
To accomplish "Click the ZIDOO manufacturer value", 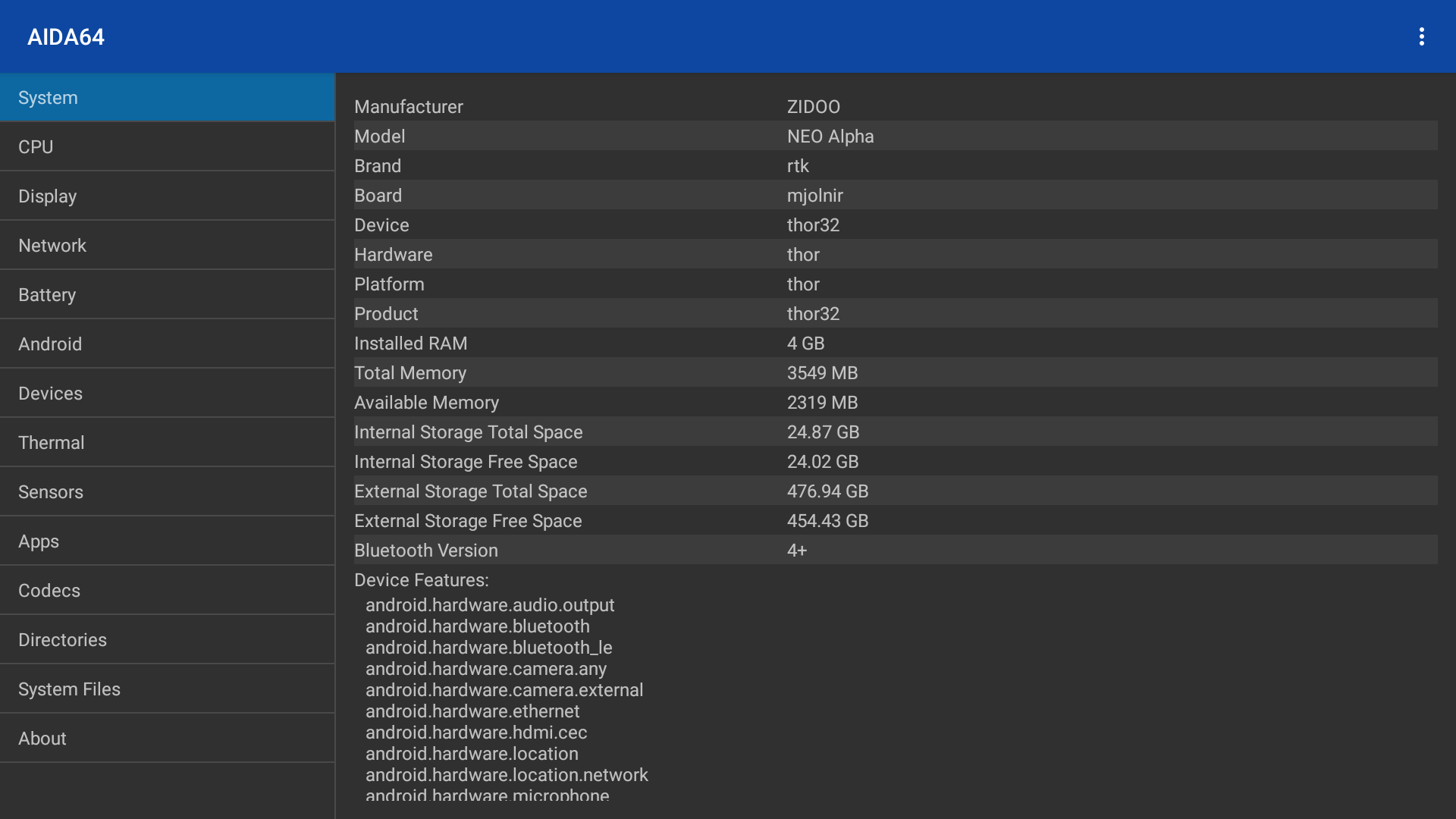I will click(x=813, y=107).
